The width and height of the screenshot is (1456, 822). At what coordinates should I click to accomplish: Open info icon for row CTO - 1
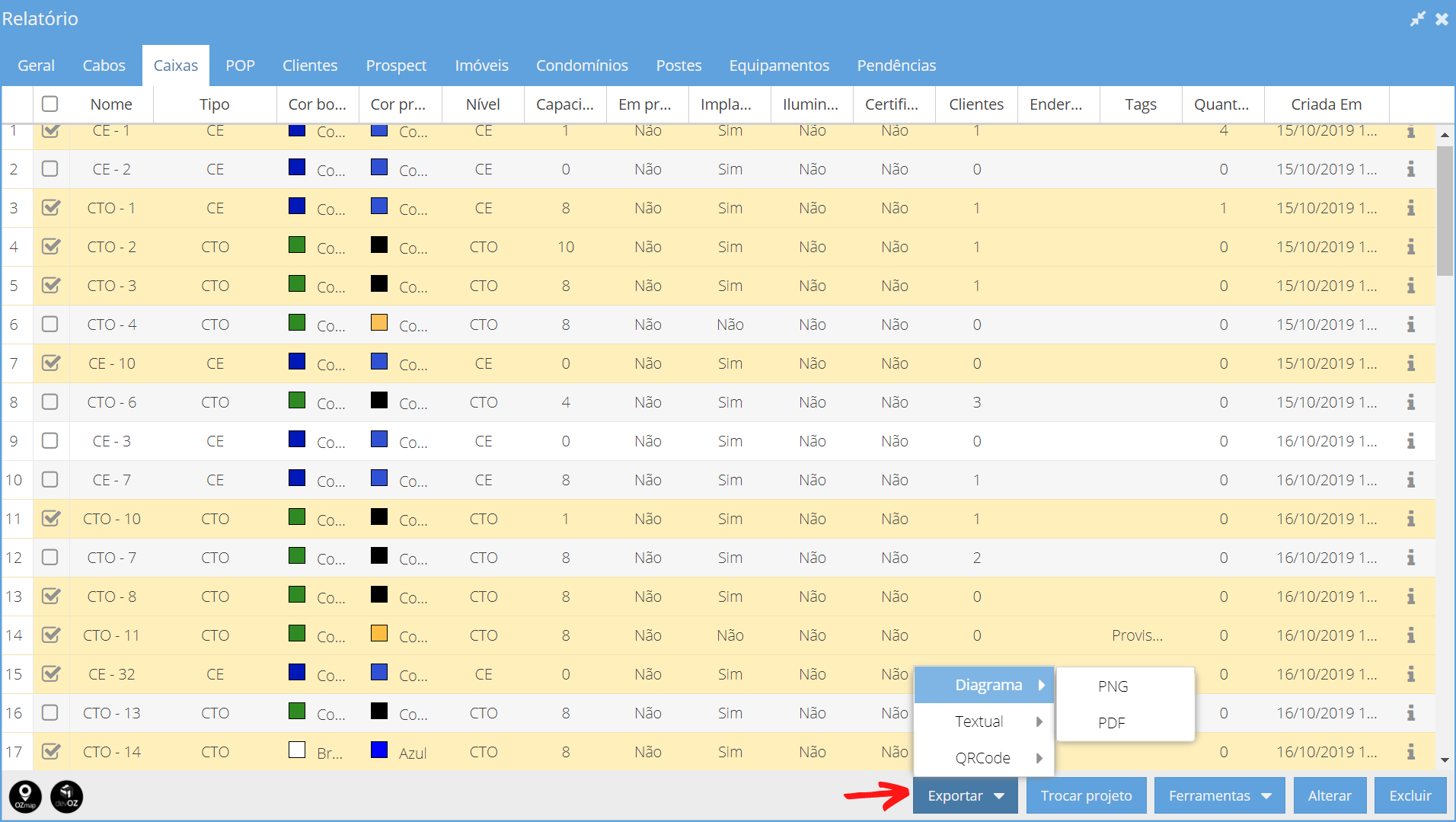[1411, 208]
